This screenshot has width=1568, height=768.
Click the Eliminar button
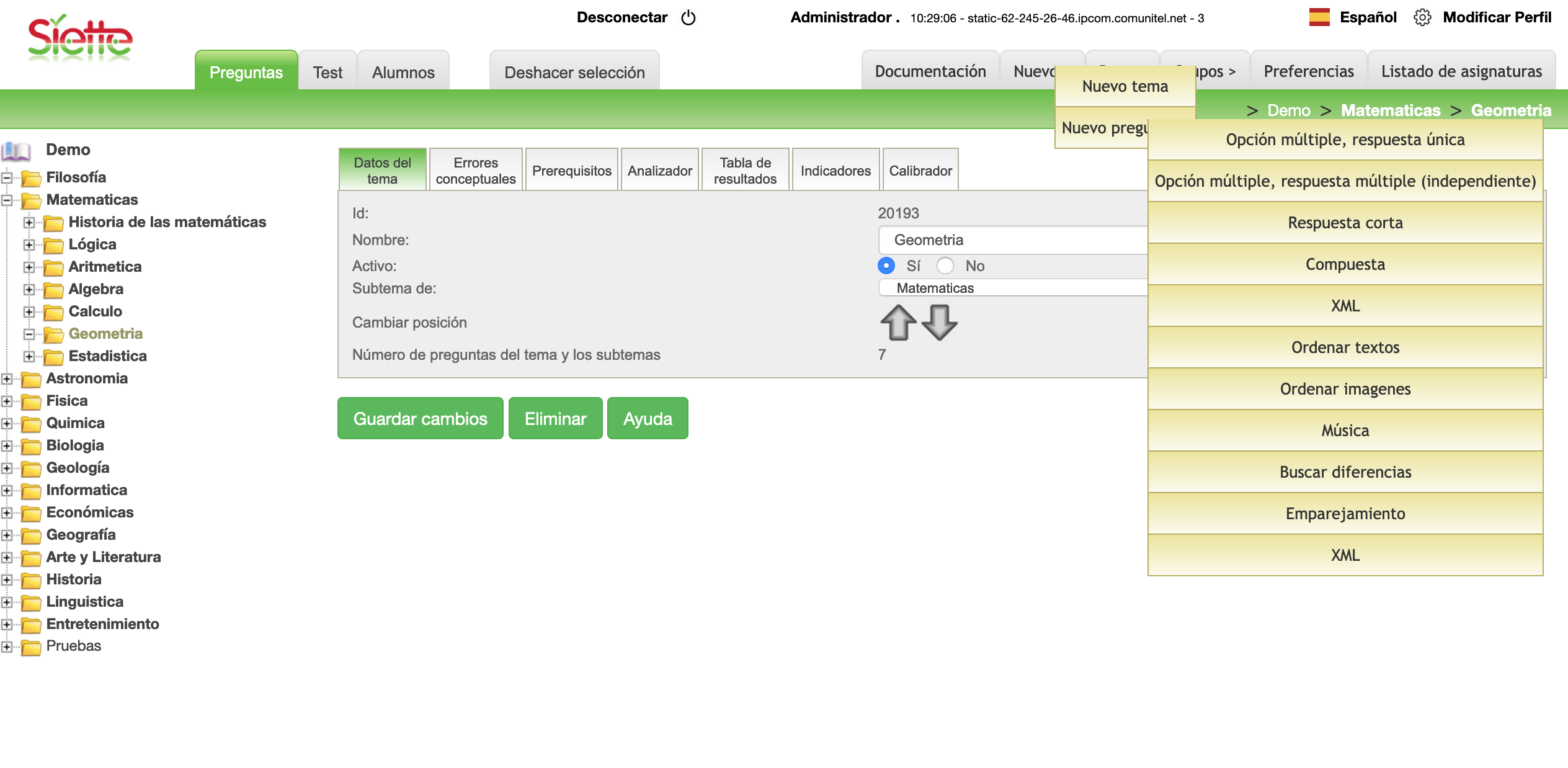[555, 418]
